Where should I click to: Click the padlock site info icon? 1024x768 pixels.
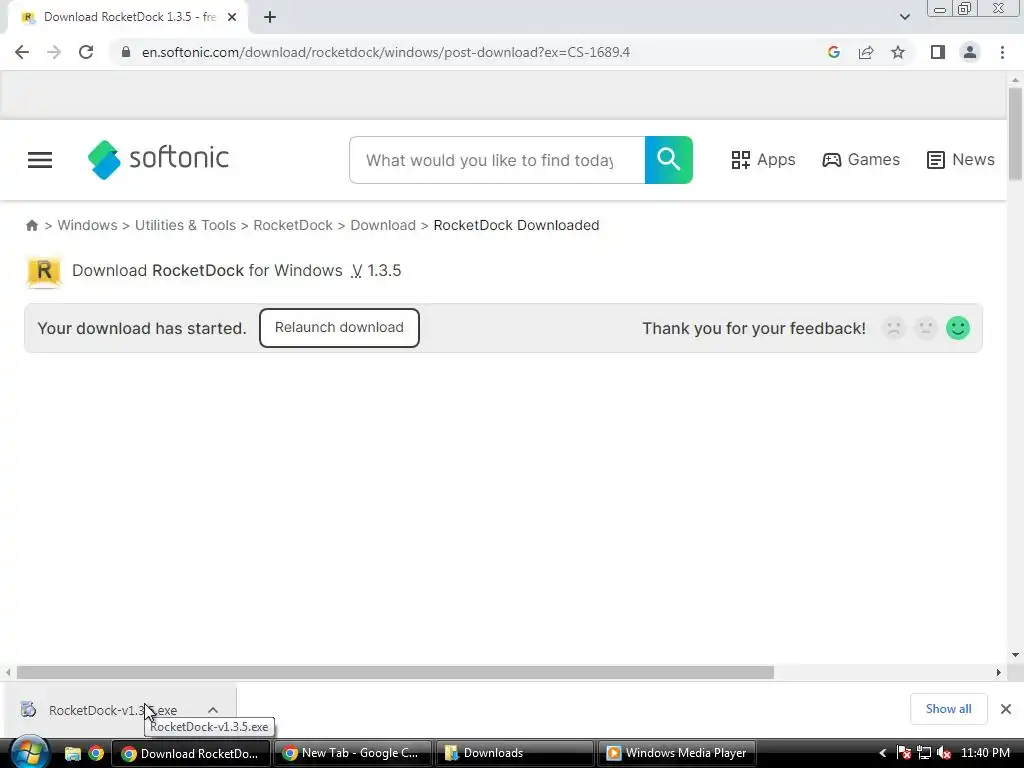tap(126, 52)
